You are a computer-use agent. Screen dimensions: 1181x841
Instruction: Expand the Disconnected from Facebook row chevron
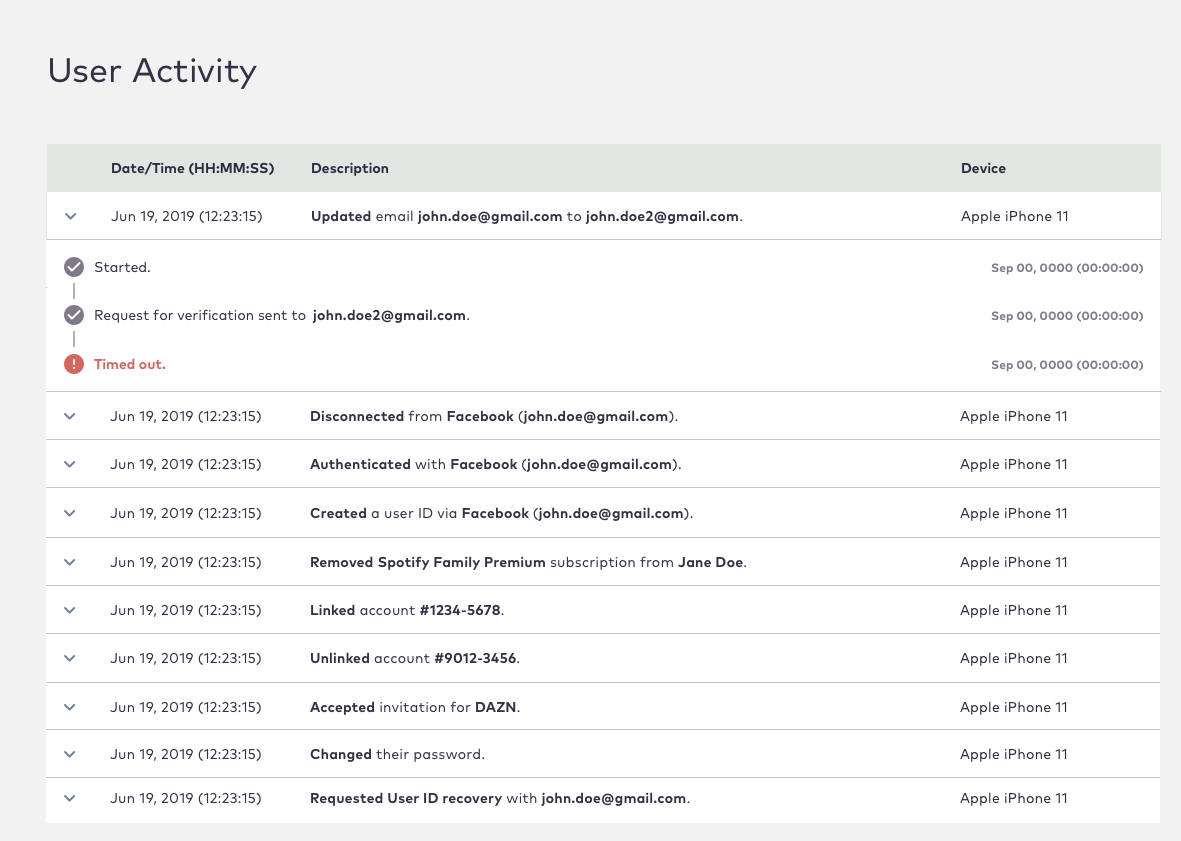click(70, 416)
